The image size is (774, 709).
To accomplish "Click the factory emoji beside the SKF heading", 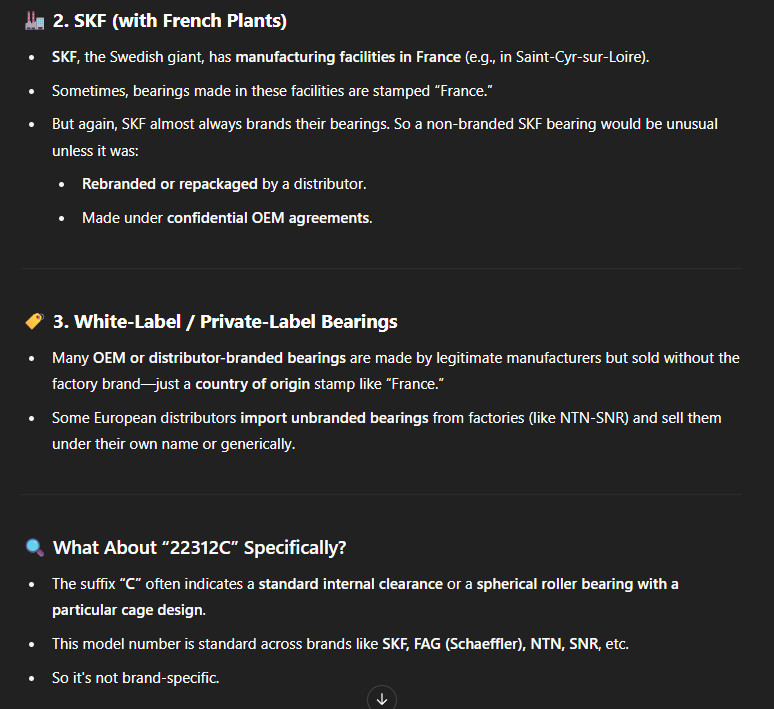I will [34, 19].
